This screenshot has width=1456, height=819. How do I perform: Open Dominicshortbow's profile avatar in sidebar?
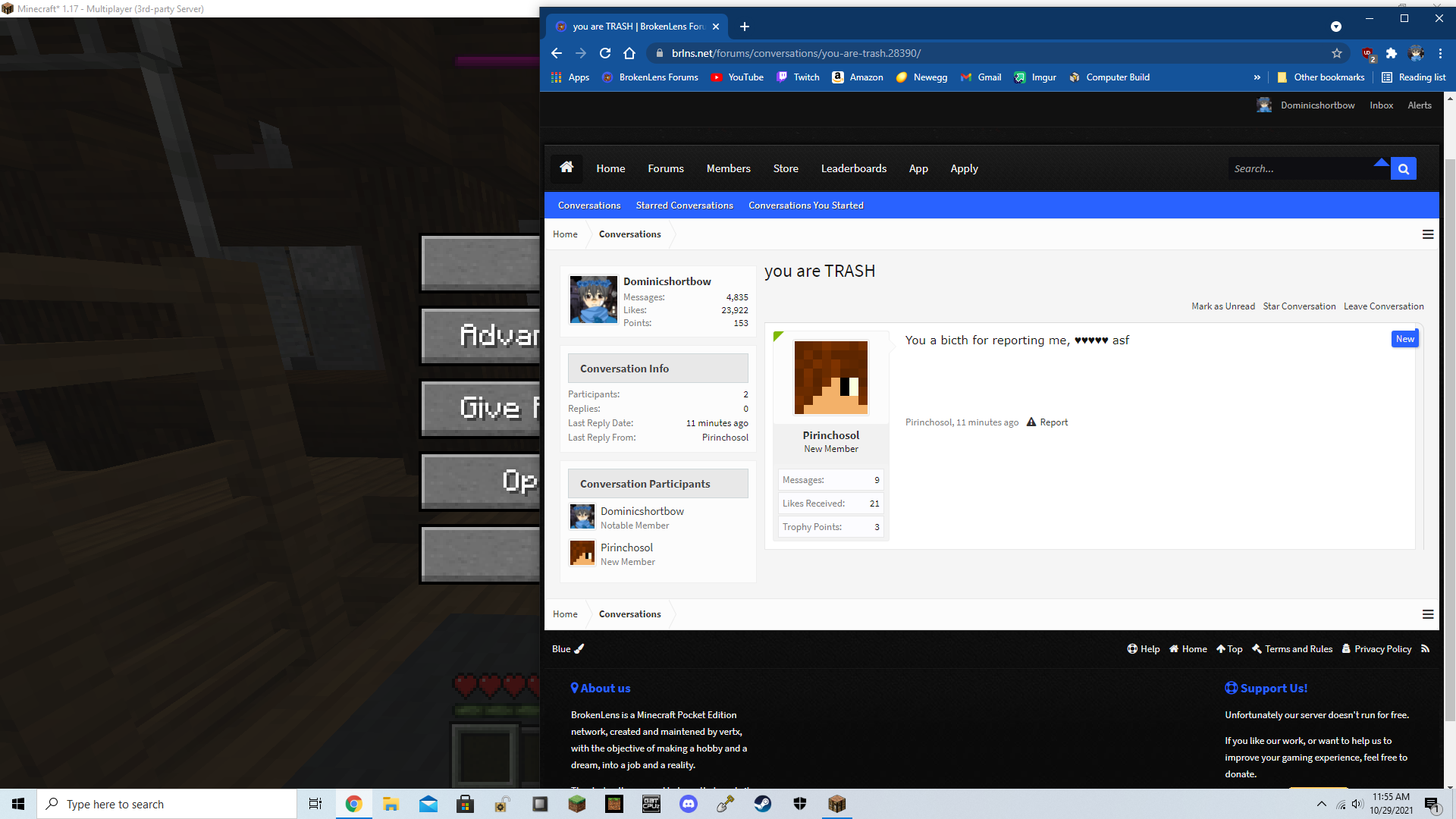[593, 300]
